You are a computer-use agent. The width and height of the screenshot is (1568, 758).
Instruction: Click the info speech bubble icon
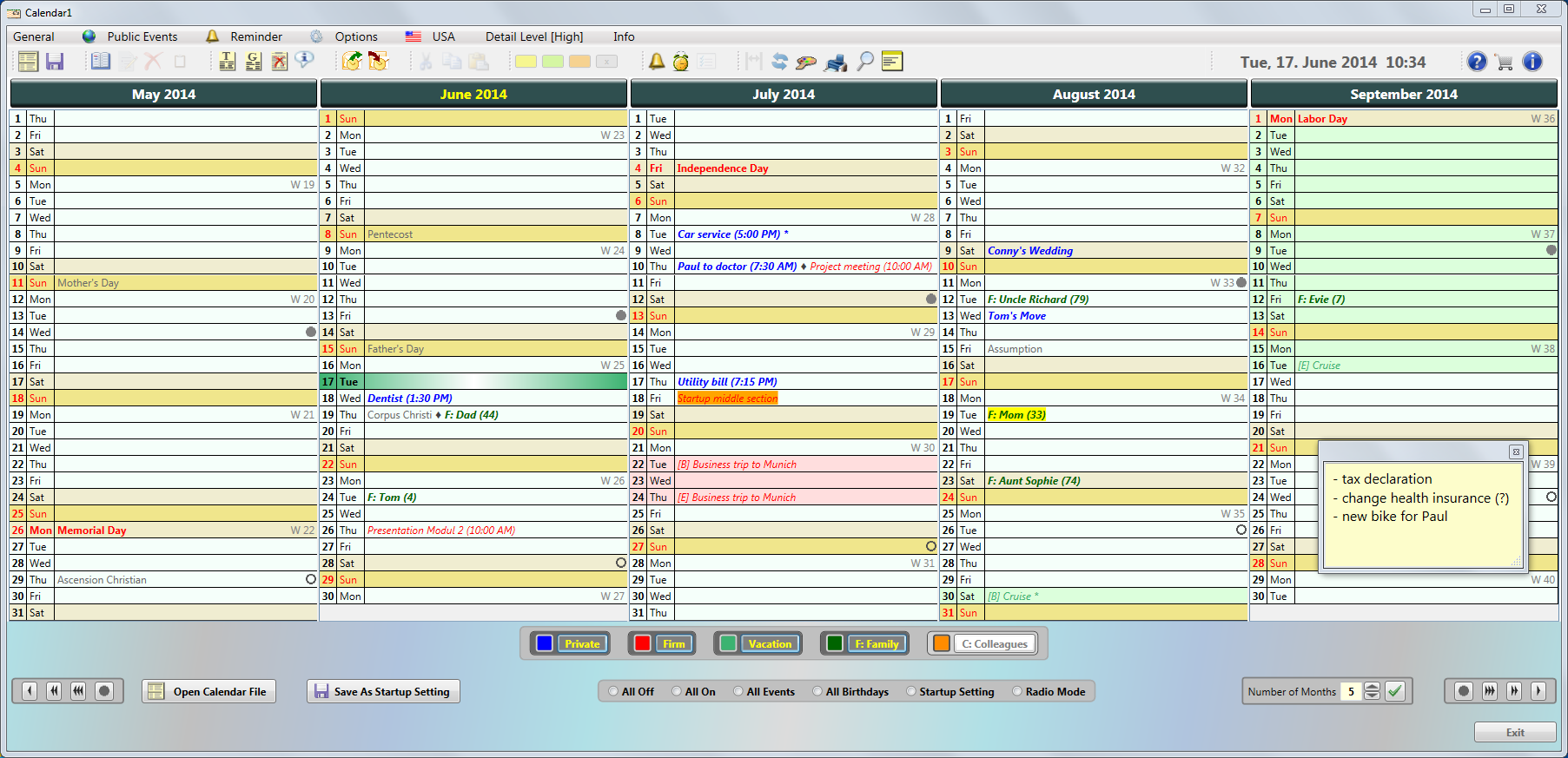(x=304, y=60)
